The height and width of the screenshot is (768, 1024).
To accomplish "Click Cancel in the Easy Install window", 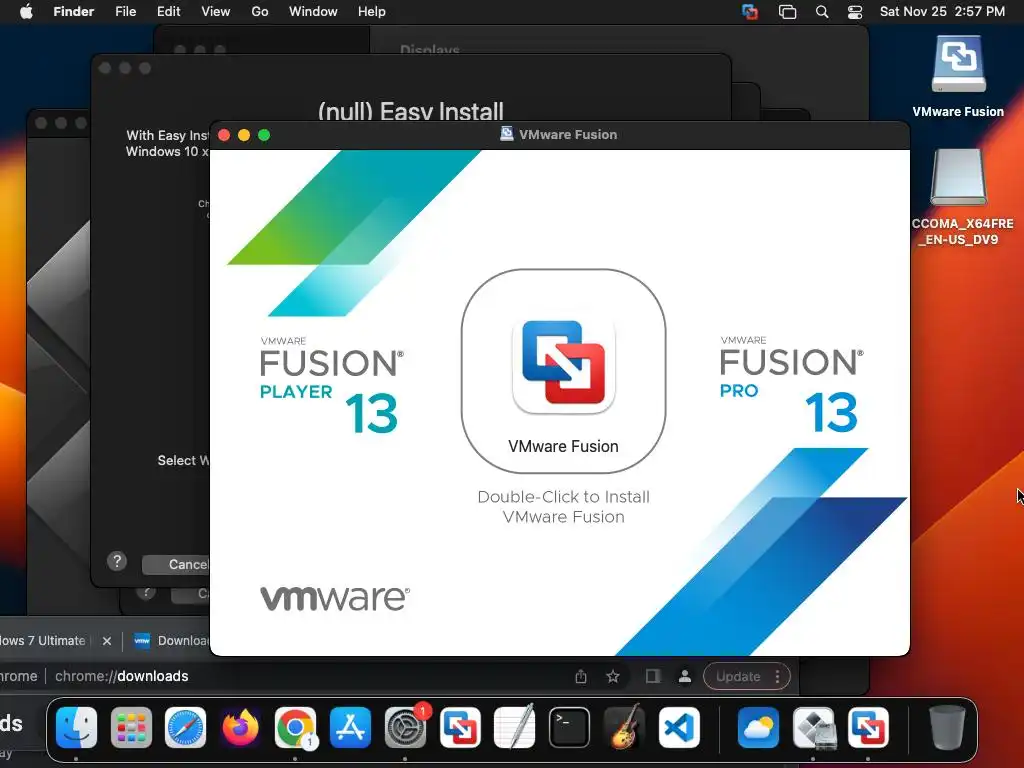I will click(176, 564).
